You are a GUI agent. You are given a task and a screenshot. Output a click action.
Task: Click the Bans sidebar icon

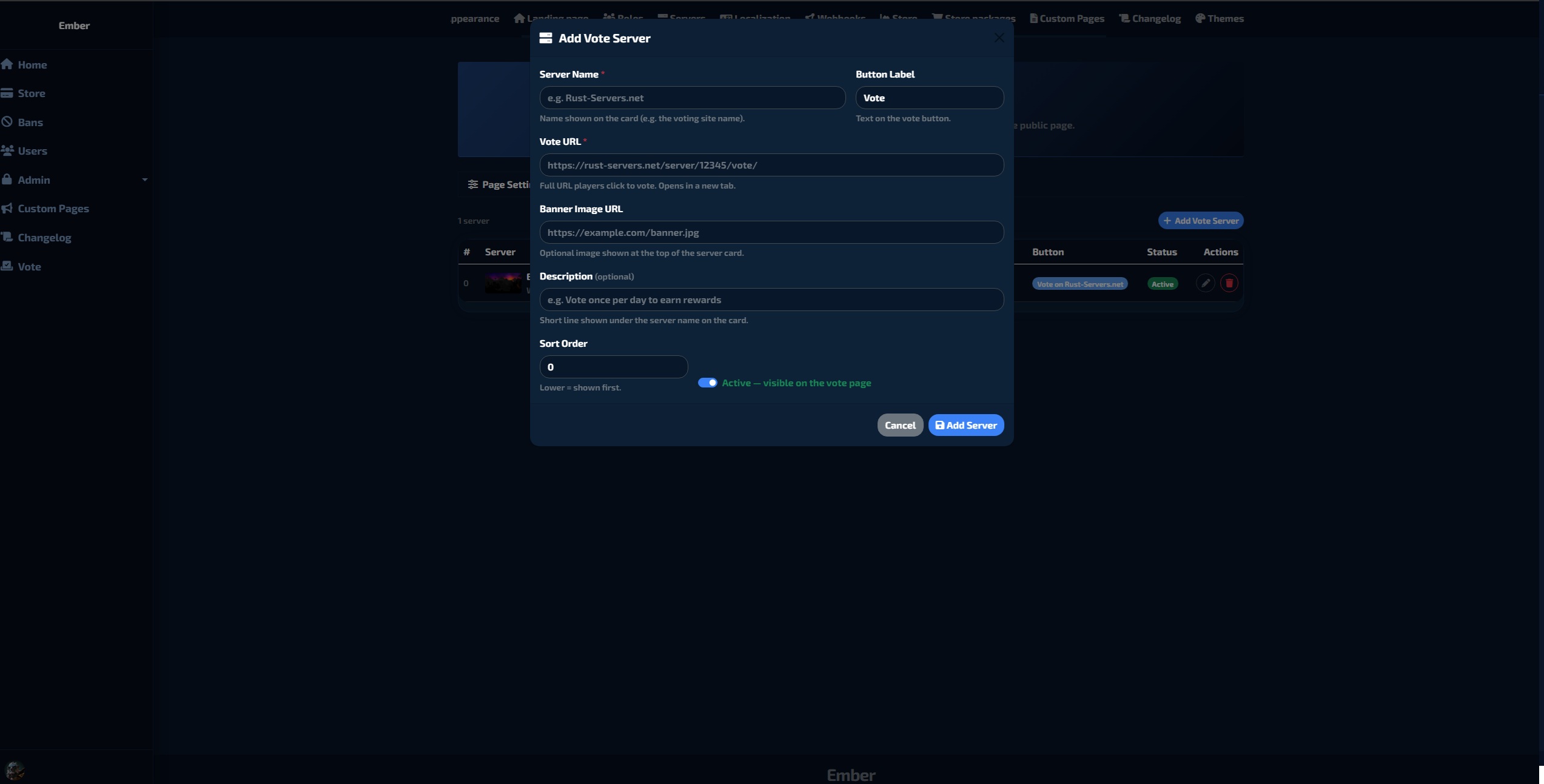7,122
